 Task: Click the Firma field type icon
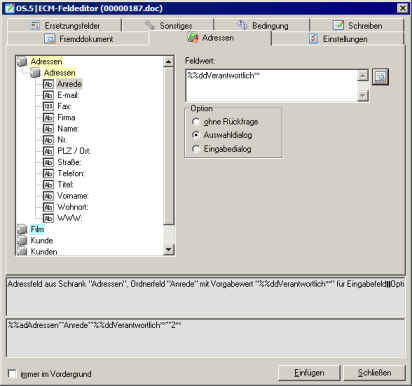[x=48, y=118]
